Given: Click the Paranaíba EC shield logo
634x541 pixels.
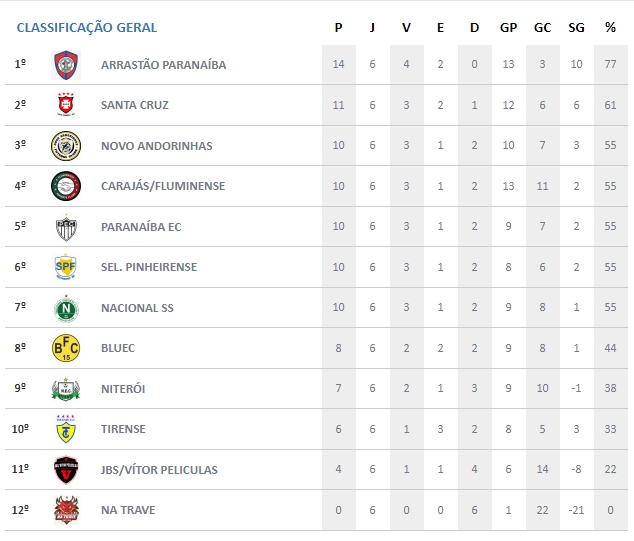Looking at the screenshot, I should coord(65,227).
